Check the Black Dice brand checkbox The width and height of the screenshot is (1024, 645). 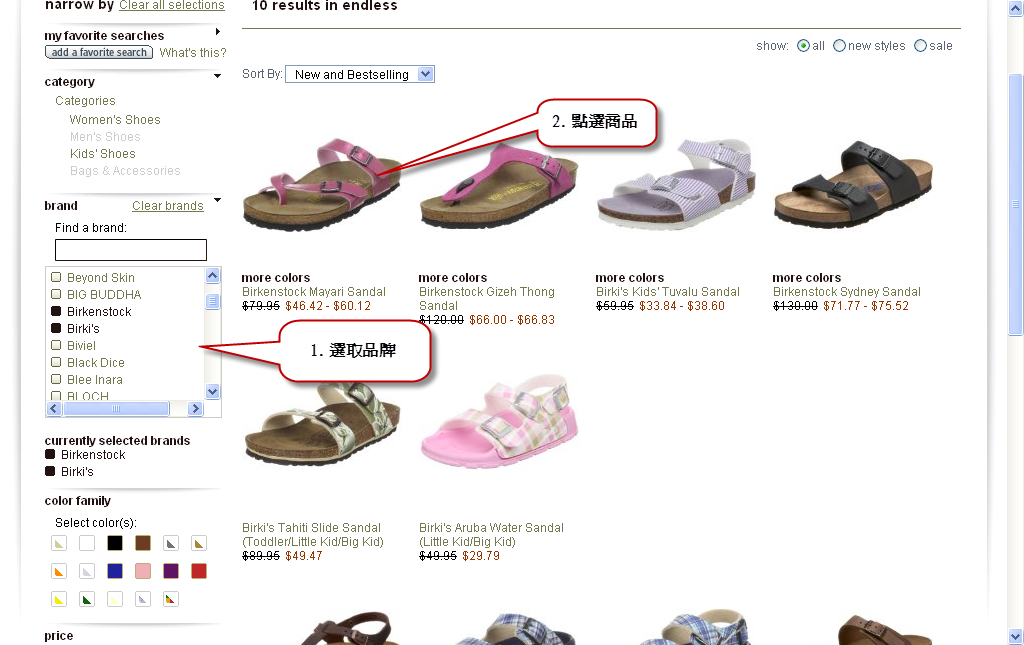click(56, 362)
